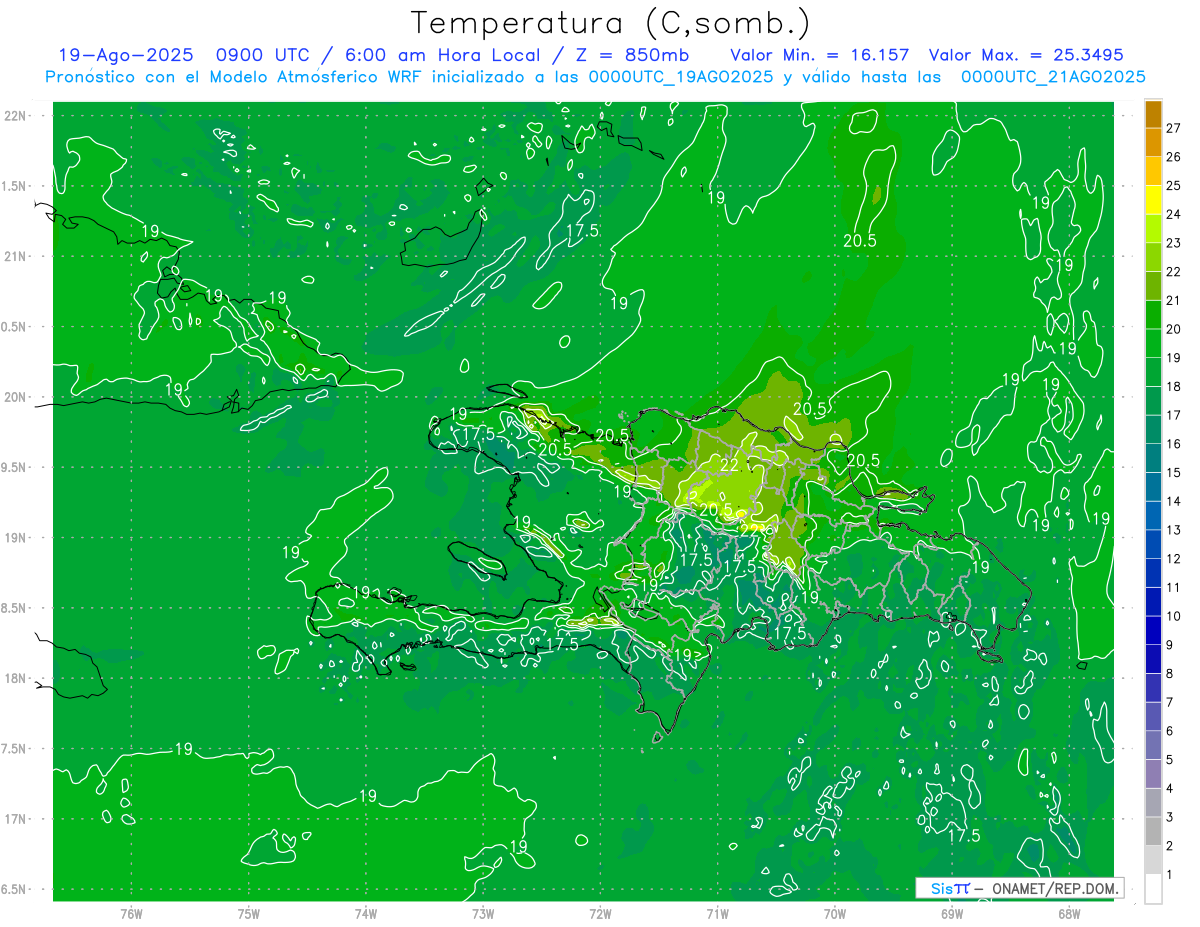Image resolution: width=1200 pixels, height=927 pixels.
Task: Click the SisTT ONAMET/REP.DOM. logo
Action: pyautogui.click(x=1019, y=888)
